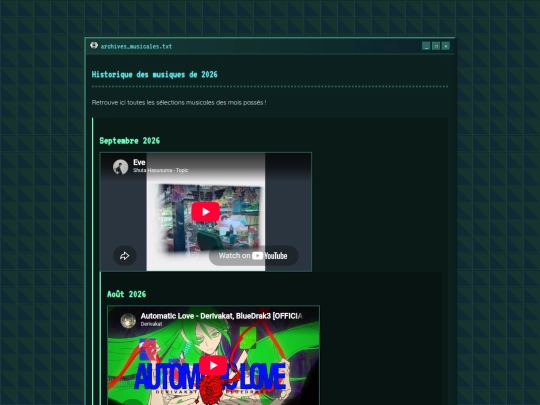540x405 pixels.
Task: Click the Septembre 2026 heading
Action: [x=130, y=141]
